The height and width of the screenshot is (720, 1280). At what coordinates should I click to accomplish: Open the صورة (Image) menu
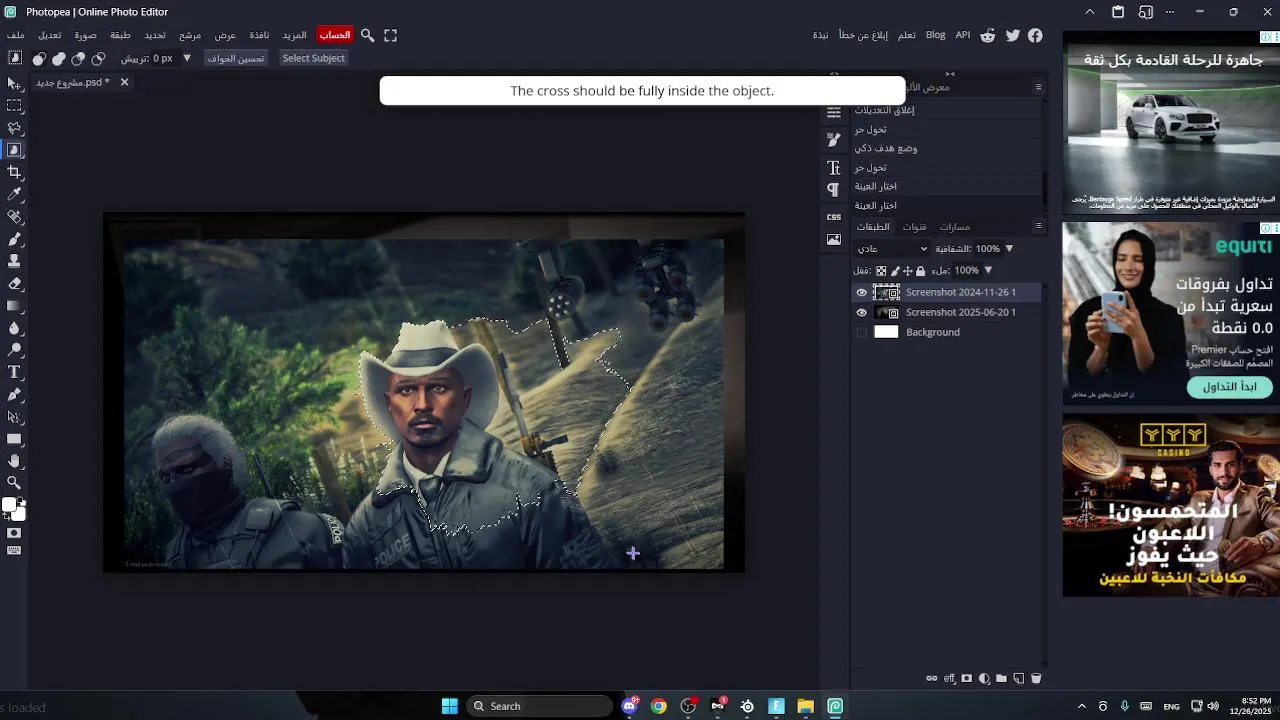click(86, 35)
